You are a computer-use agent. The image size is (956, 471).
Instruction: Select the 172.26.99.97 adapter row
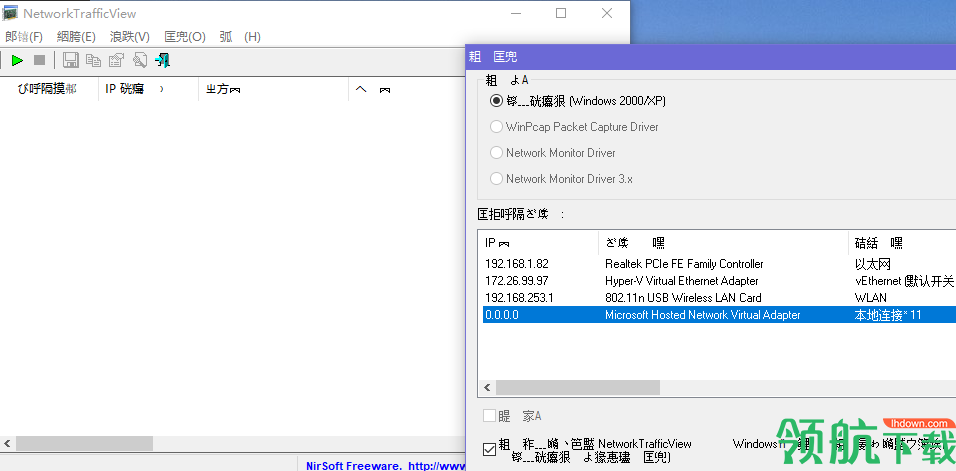(x=719, y=281)
